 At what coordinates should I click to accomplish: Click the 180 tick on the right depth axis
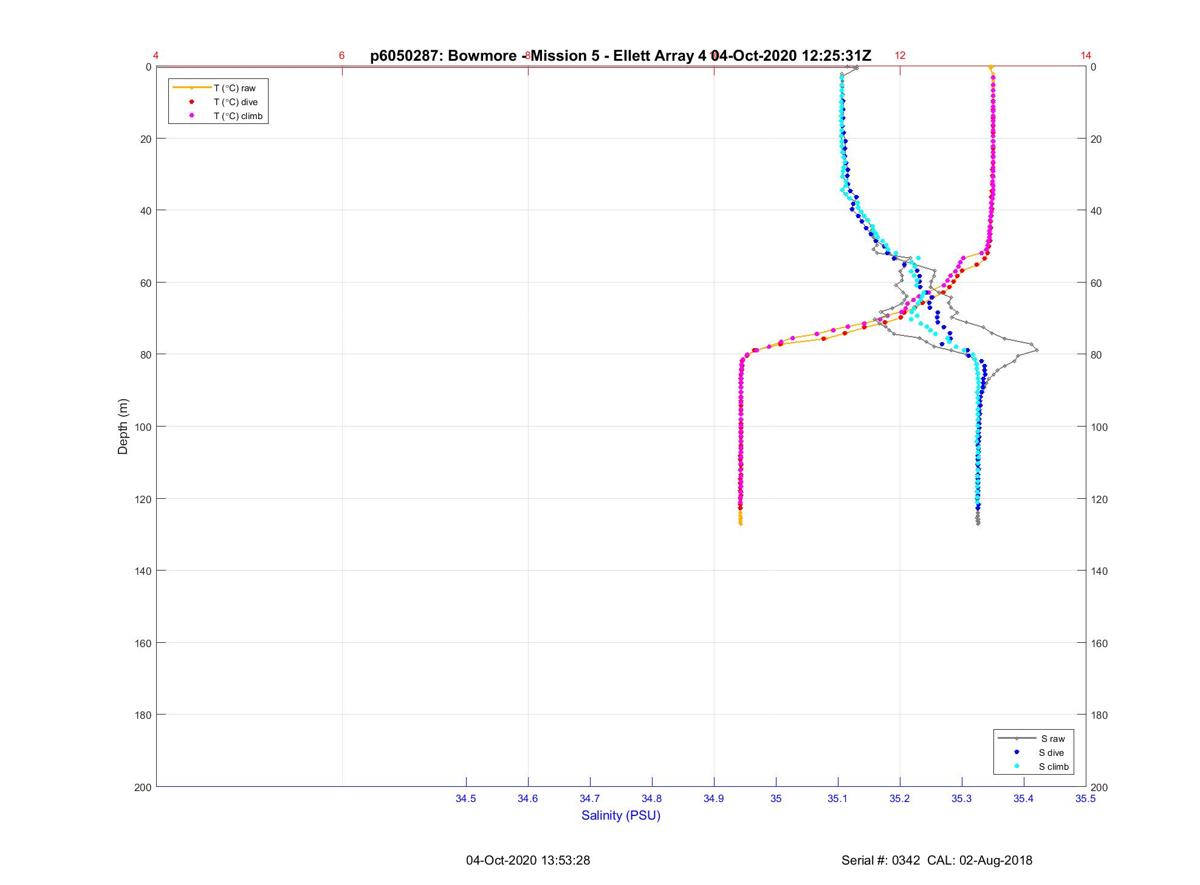point(1100,715)
